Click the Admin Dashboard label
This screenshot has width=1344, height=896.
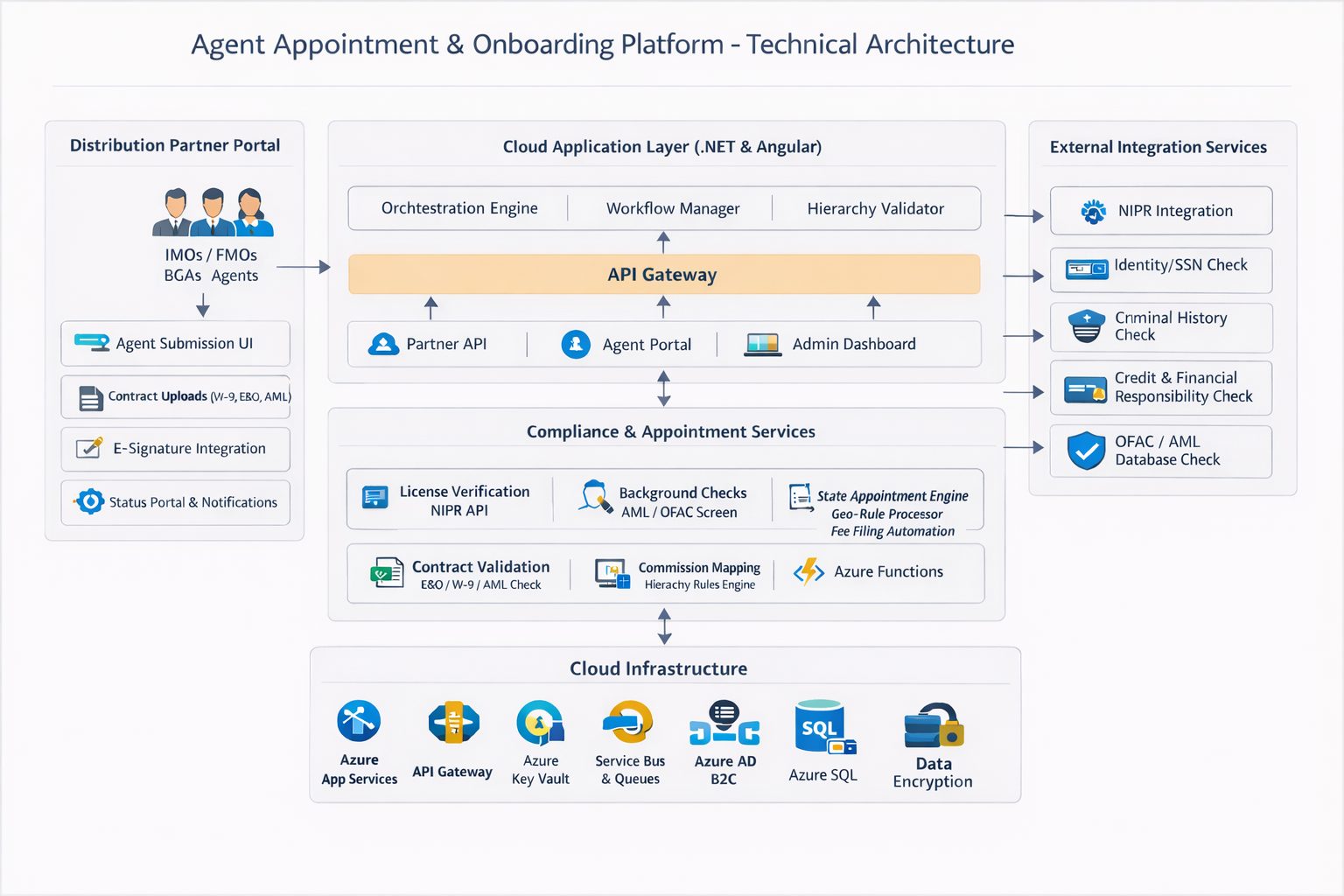click(853, 345)
